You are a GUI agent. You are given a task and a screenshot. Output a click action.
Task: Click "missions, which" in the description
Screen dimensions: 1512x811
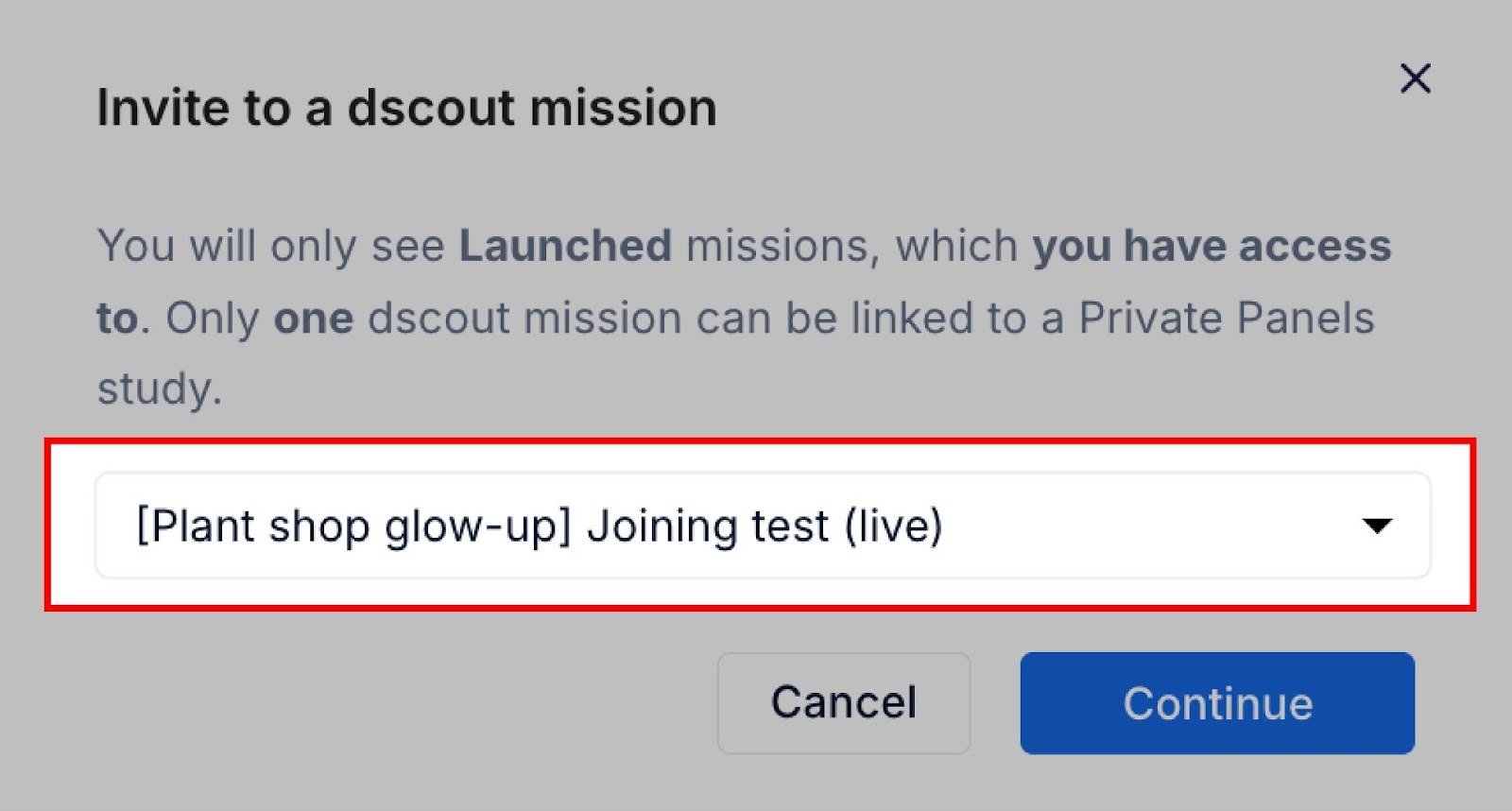click(x=851, y=246)
